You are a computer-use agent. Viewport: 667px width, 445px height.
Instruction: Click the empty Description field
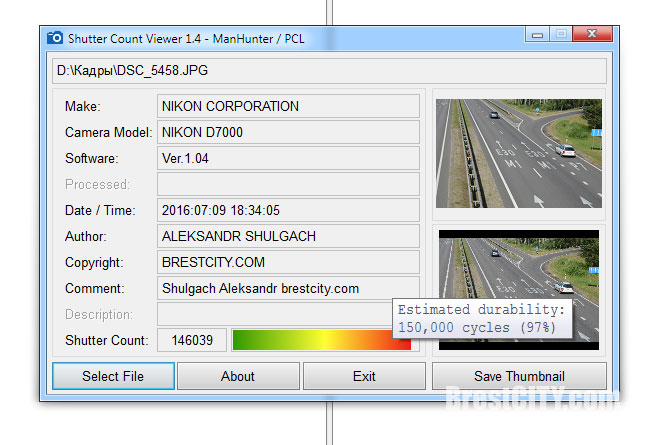(275, 314)
